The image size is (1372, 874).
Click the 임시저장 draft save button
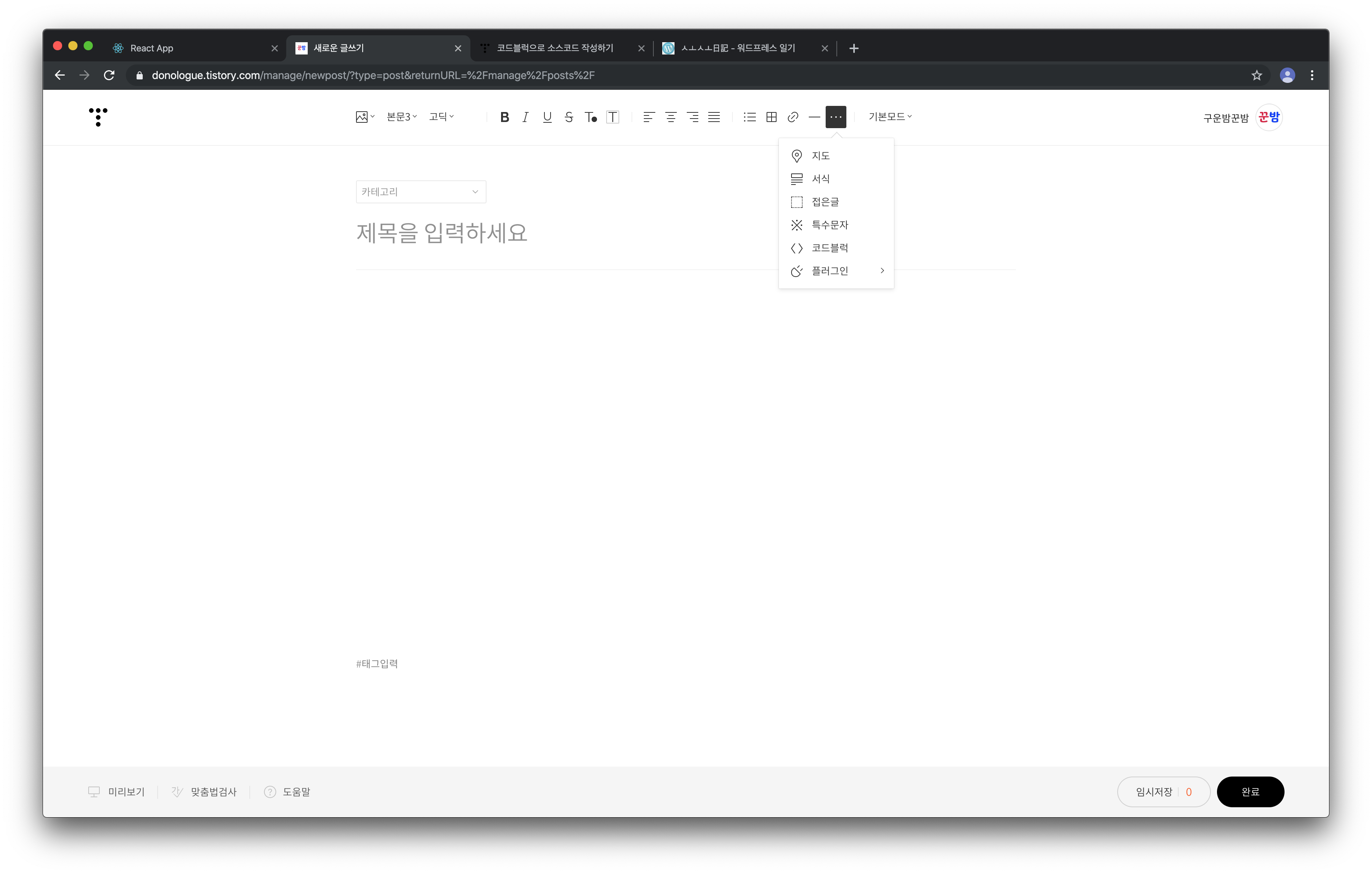coord(1154,792)
